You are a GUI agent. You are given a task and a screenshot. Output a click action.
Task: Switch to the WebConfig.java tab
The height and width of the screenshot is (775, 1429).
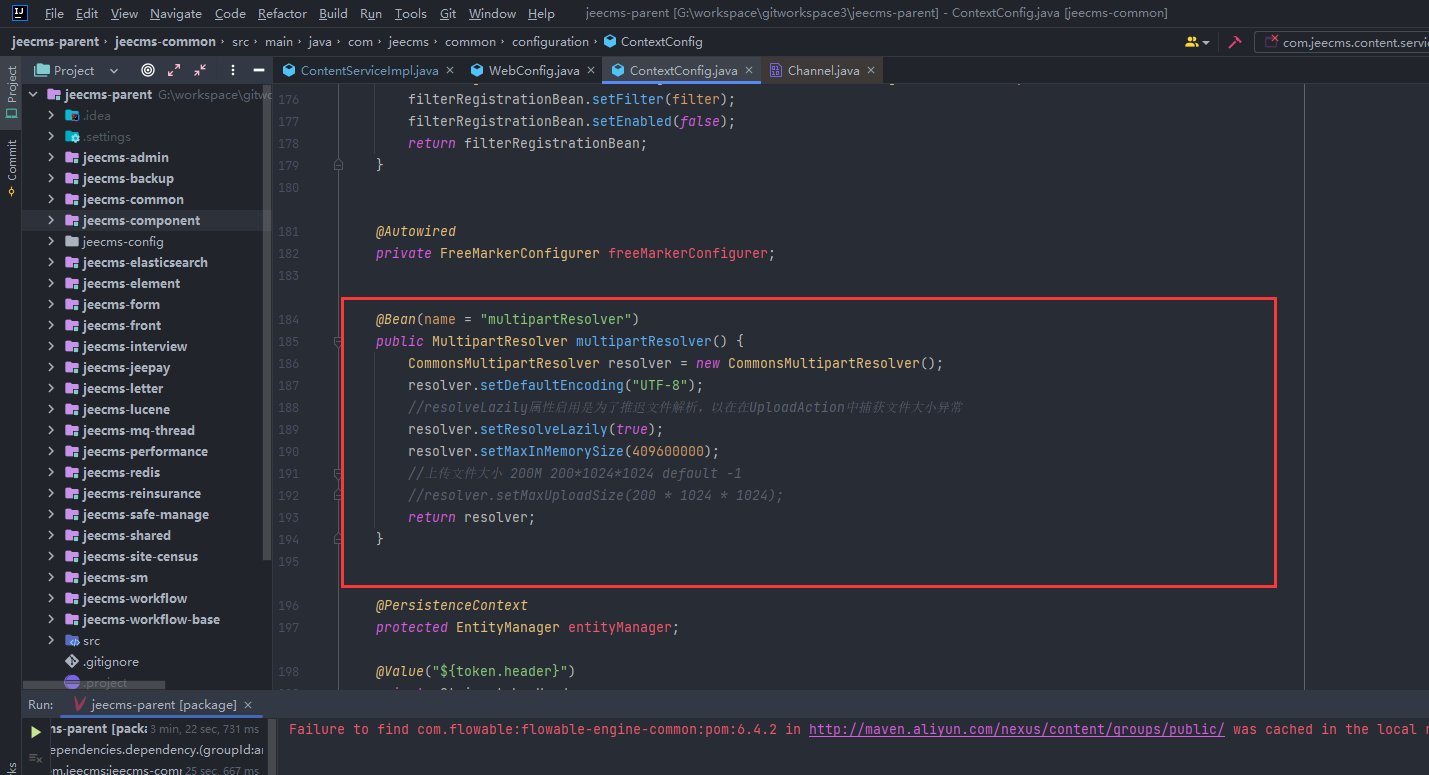coord(533,70)
